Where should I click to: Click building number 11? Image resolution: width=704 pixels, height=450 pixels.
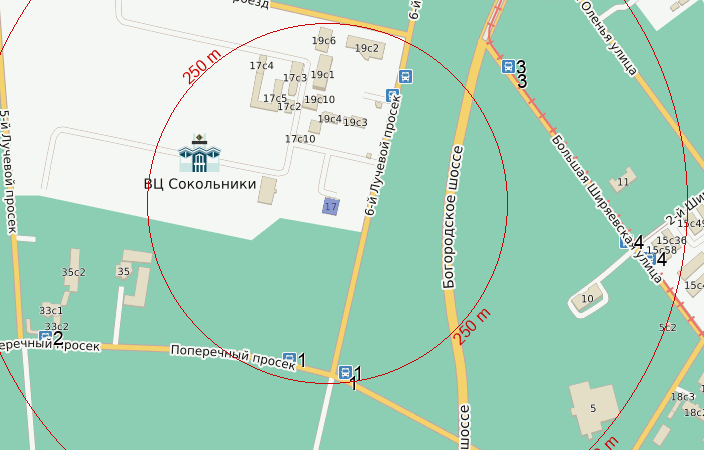[x=623, y=181]
